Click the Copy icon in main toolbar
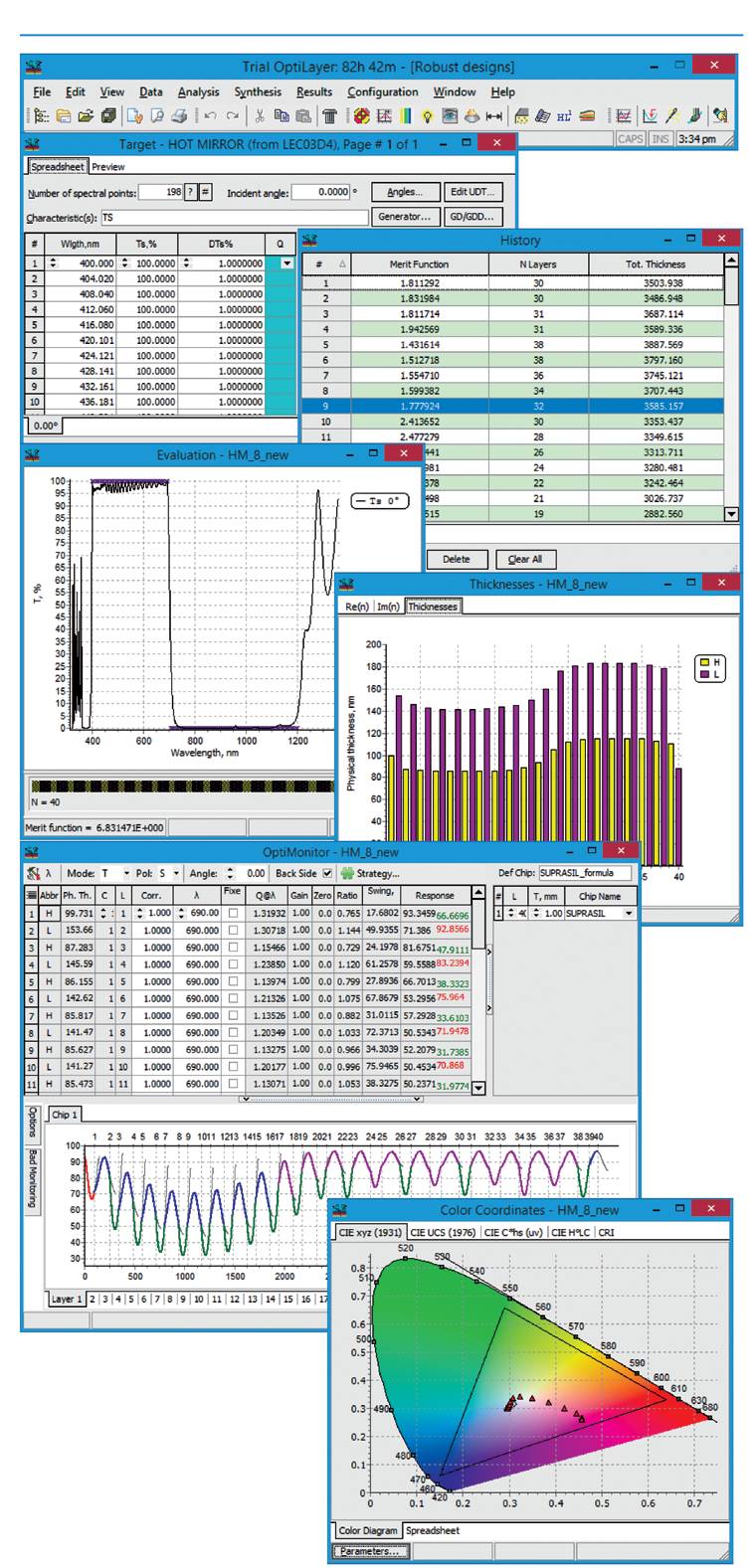Image resolution: width=756 pixels, height=1568 pixels. point(282,116)
